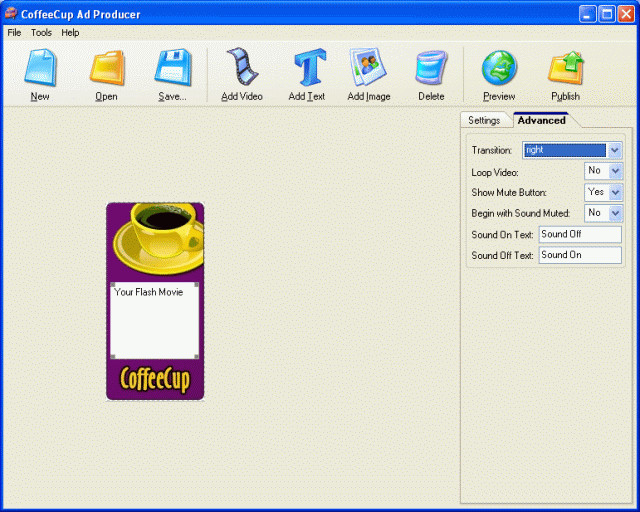Image resolution: width=640 pixels, height=512 pixels.
Task: Minimize the Ad Producer window
Action: (x=587, y=14)
